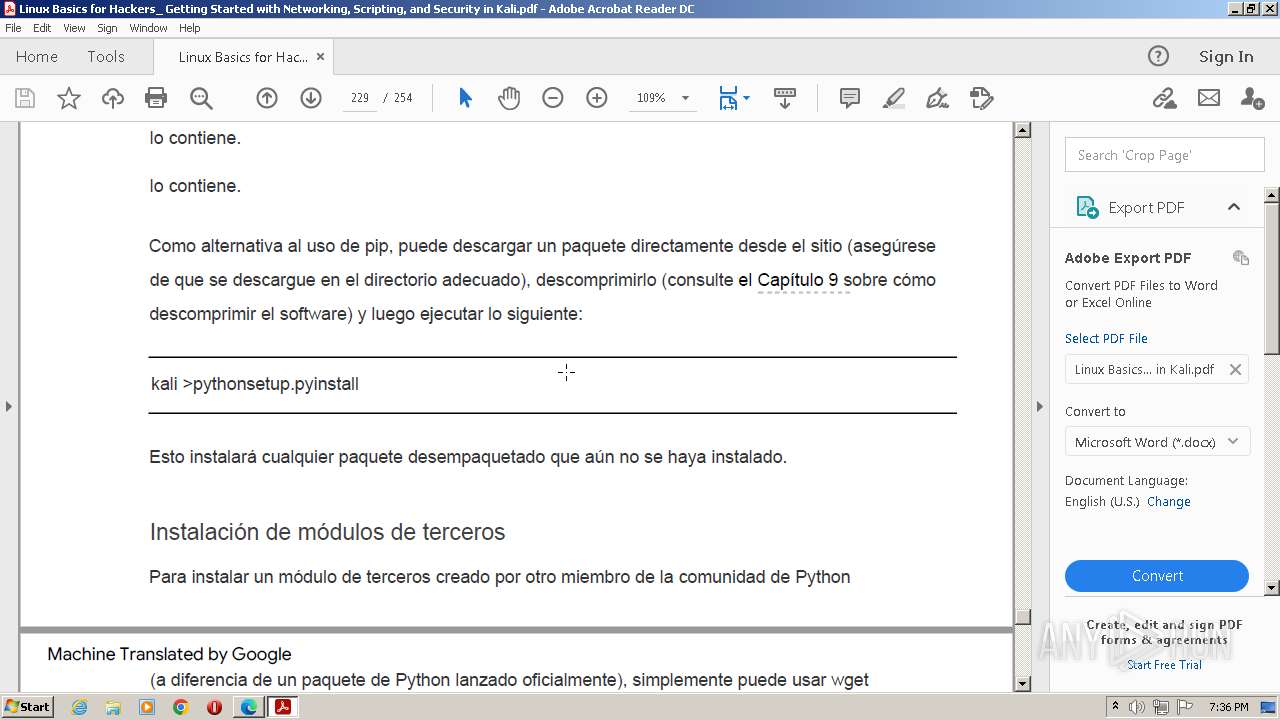Screen dimensions: 1280x720
Task: Select the Linux Basics for Hac... document tab
Action: (243, 57)
